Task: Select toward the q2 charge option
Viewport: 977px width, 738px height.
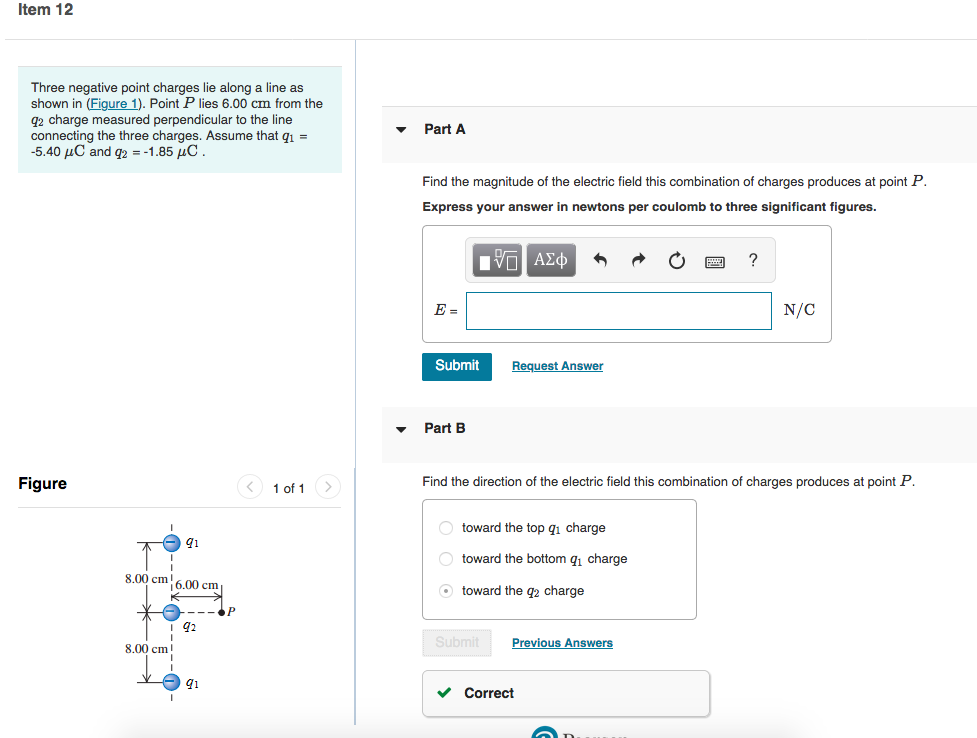Action: tap(445, 590)
